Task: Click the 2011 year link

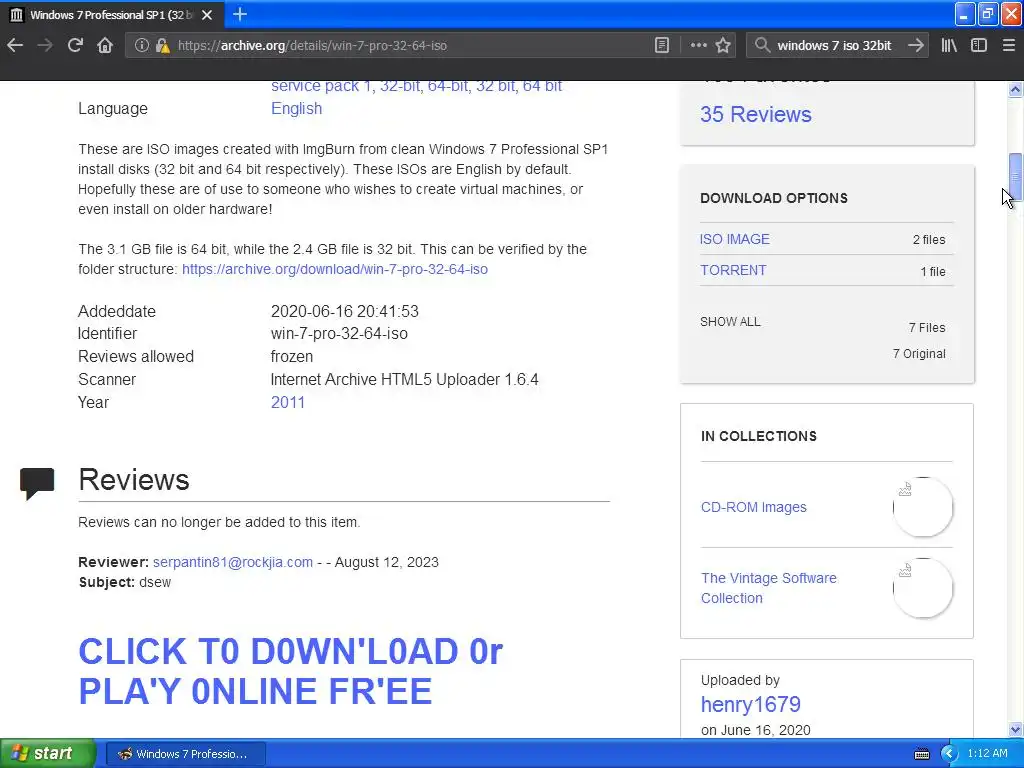Action: [287, 402]
